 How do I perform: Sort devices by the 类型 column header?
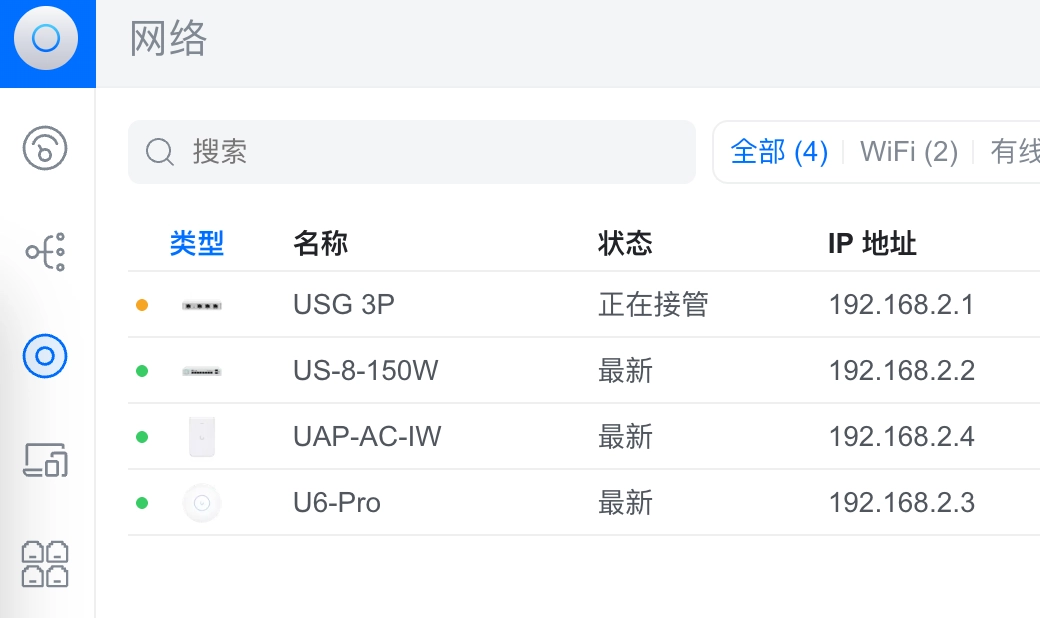197,243
